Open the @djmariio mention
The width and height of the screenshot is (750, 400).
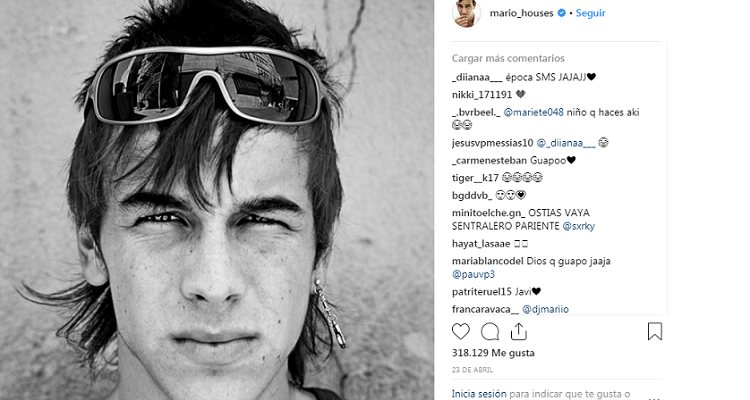pyautogui.click(x=545, y=310)
